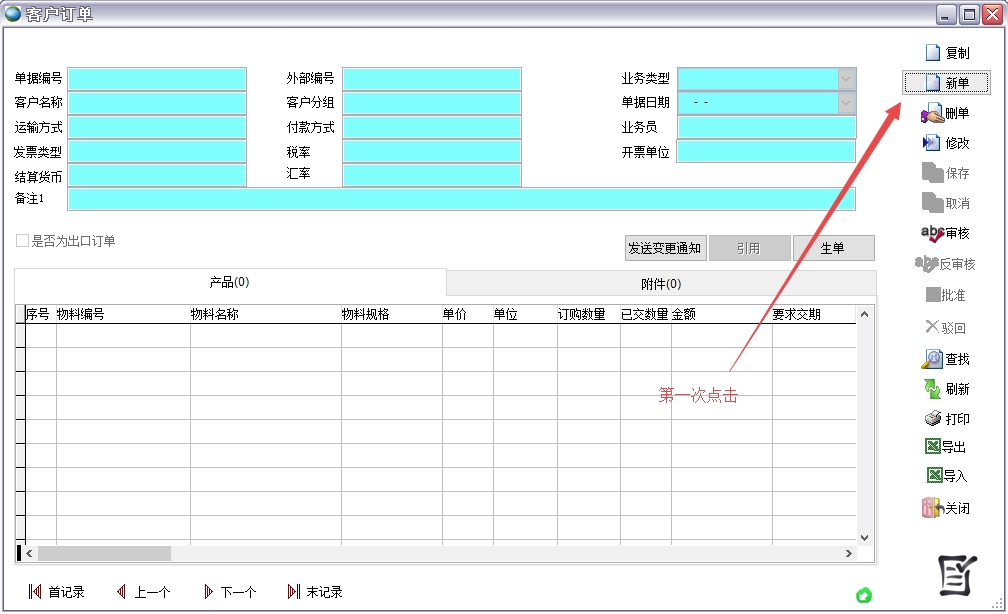1008x614 pixels.
Task: Print the order via 打印
Action: click(945, 419)
